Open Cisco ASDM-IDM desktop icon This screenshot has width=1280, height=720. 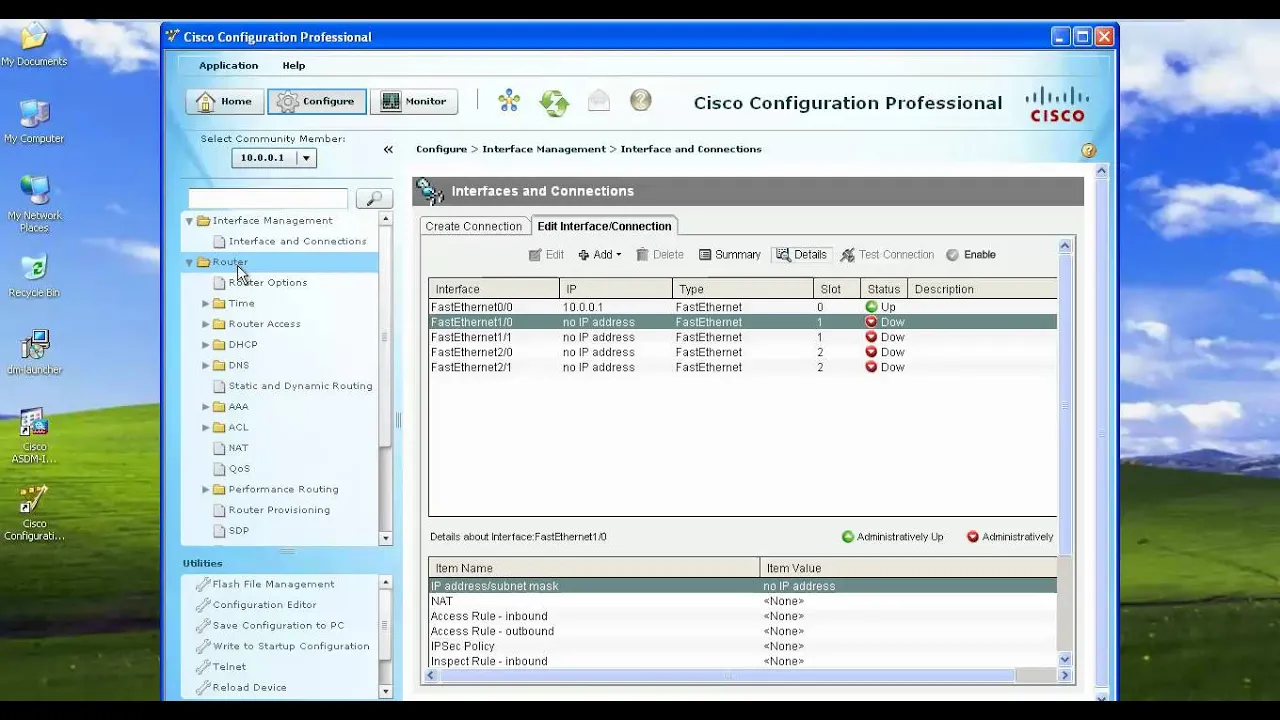(34, 436)
